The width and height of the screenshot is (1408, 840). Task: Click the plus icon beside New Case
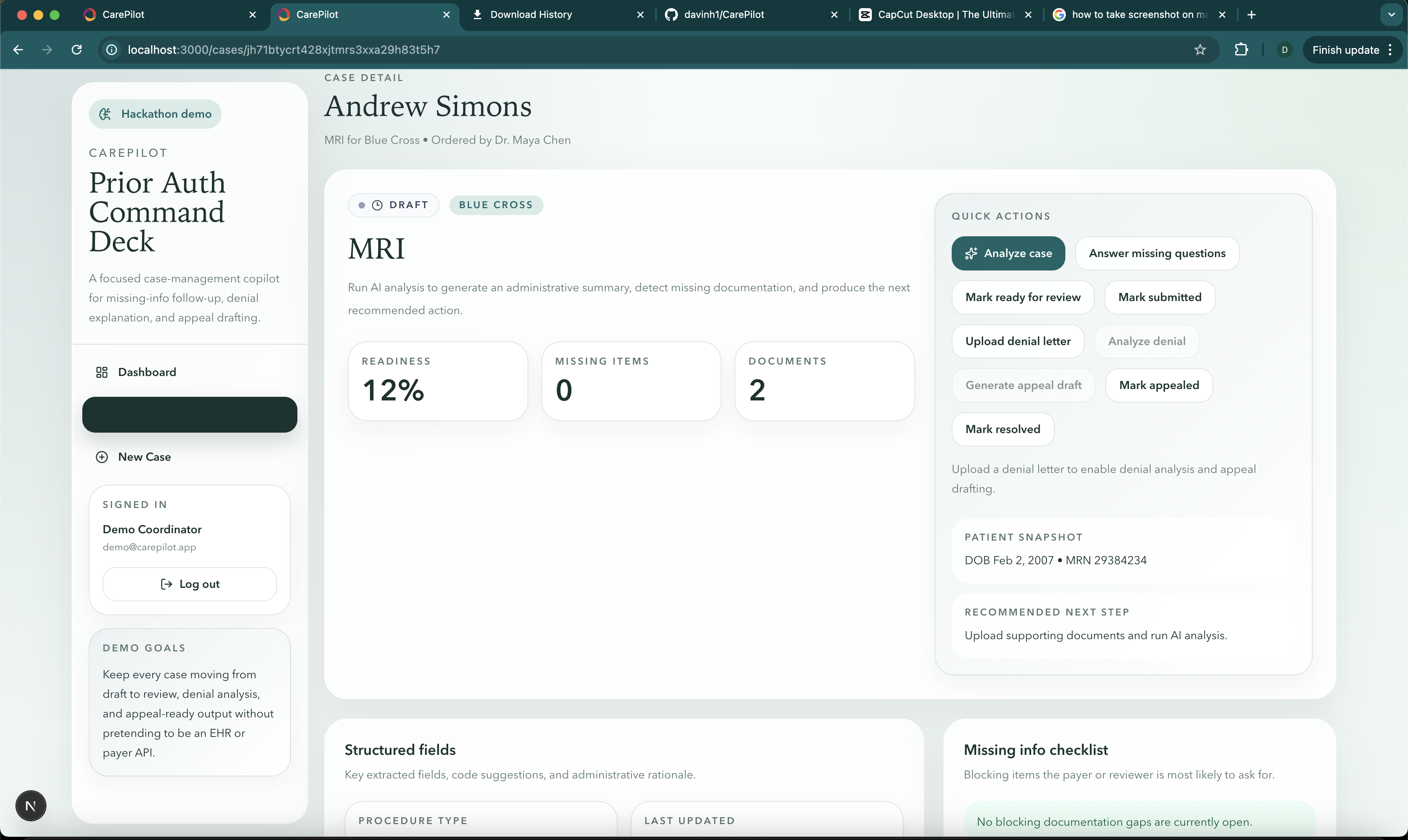click(x=102, y=457)
